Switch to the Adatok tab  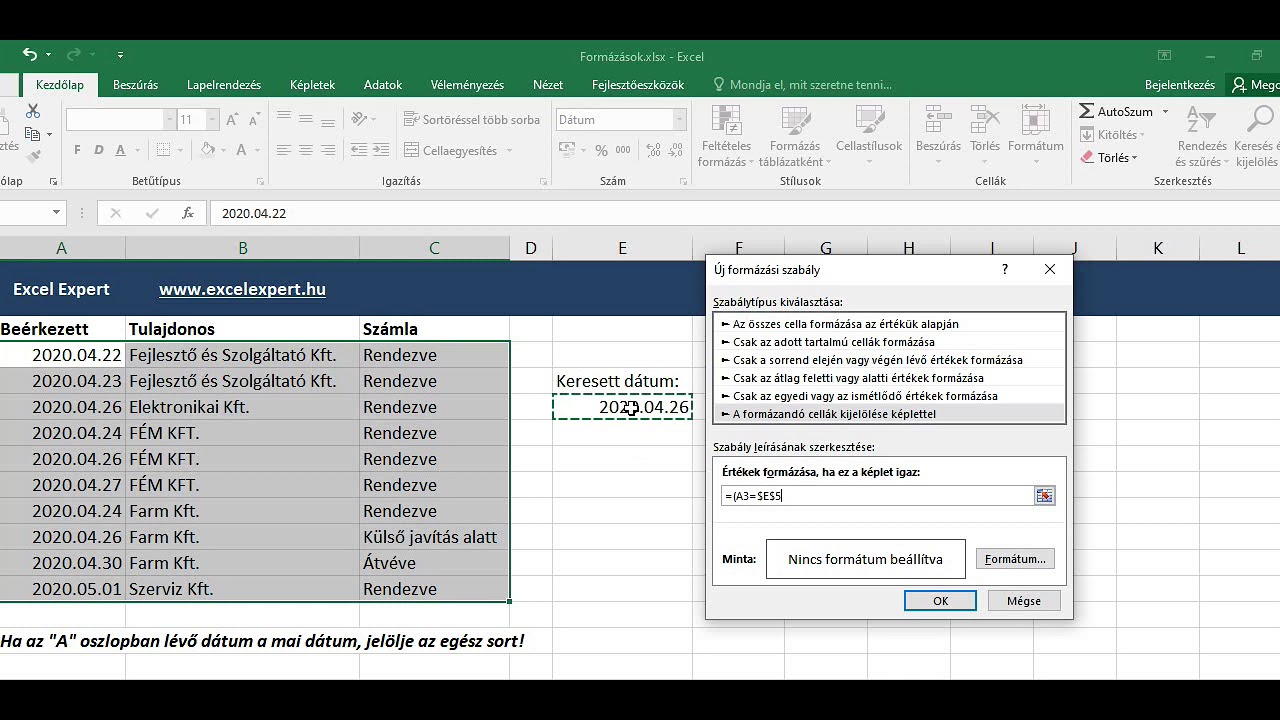pyautogui.click(x=383, y=85)
